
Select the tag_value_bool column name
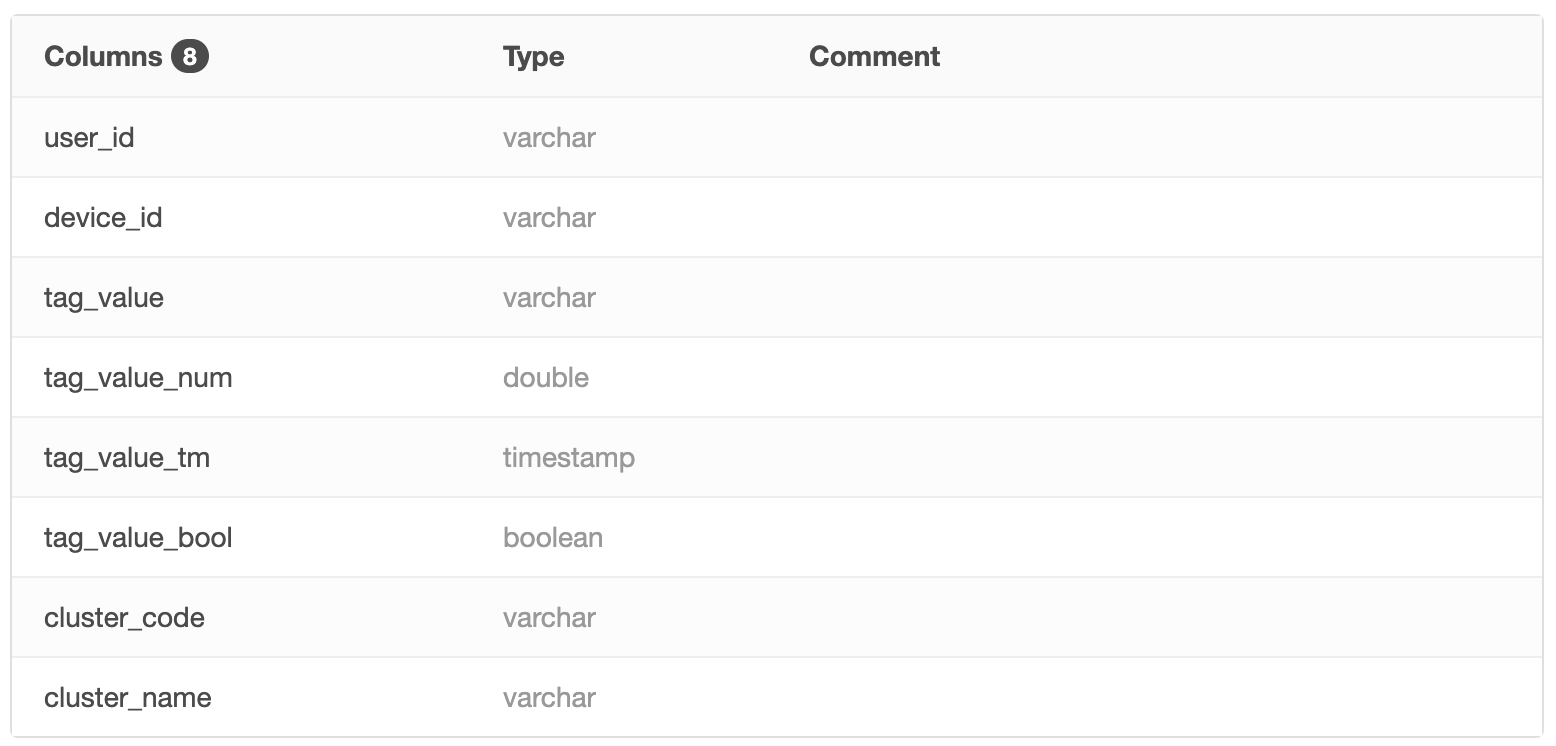tap(138, 538)
